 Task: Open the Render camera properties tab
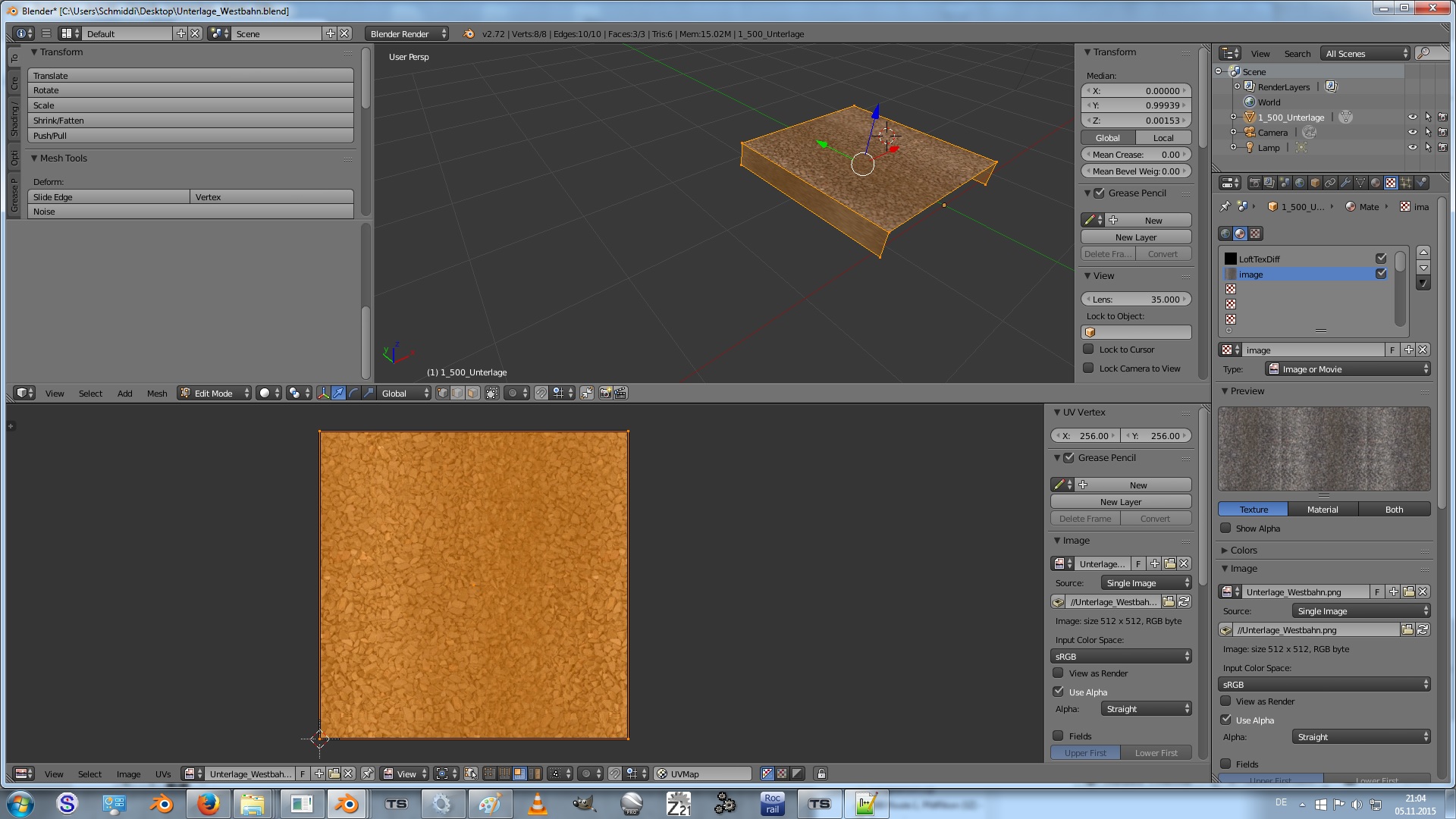[x=1254, y=183]
